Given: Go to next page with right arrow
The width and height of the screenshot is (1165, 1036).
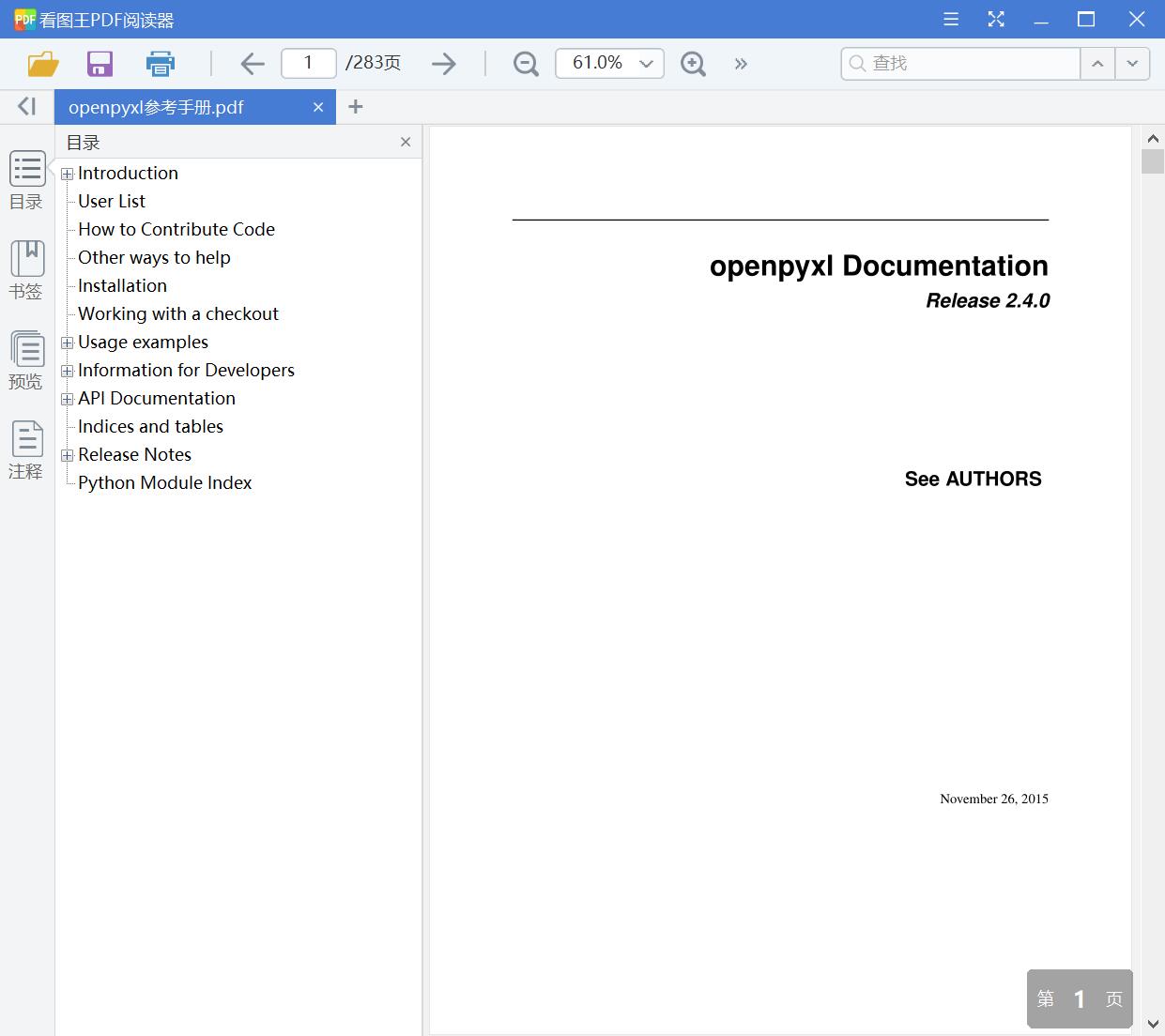Looking at the screenshot, I should (443, 63).
